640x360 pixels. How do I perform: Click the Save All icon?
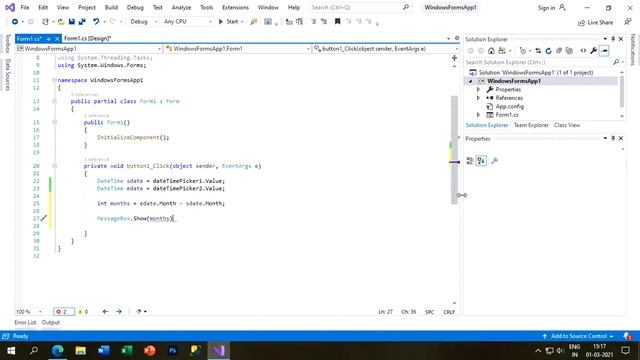82,22
